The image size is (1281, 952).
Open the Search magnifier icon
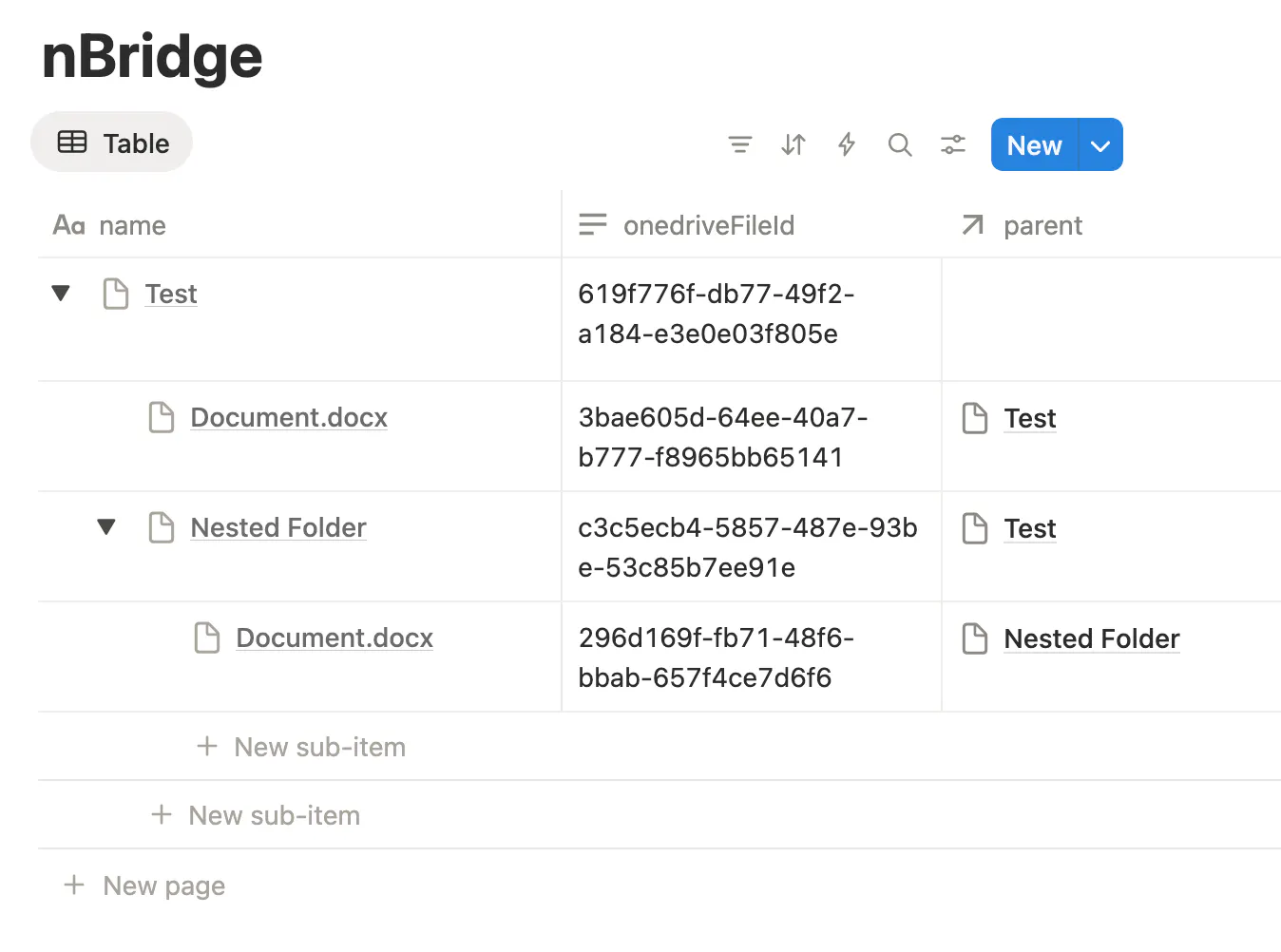(900, 144)
